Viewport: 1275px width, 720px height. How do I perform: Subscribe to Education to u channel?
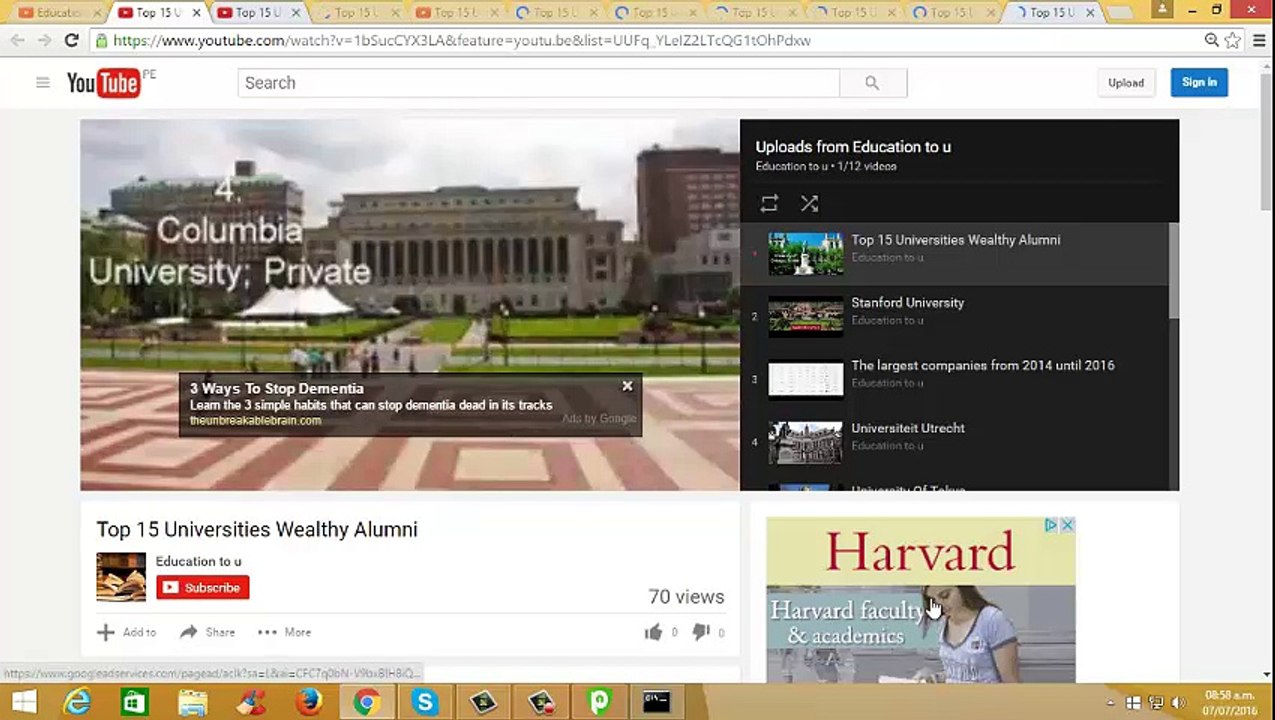pos(202,588)
